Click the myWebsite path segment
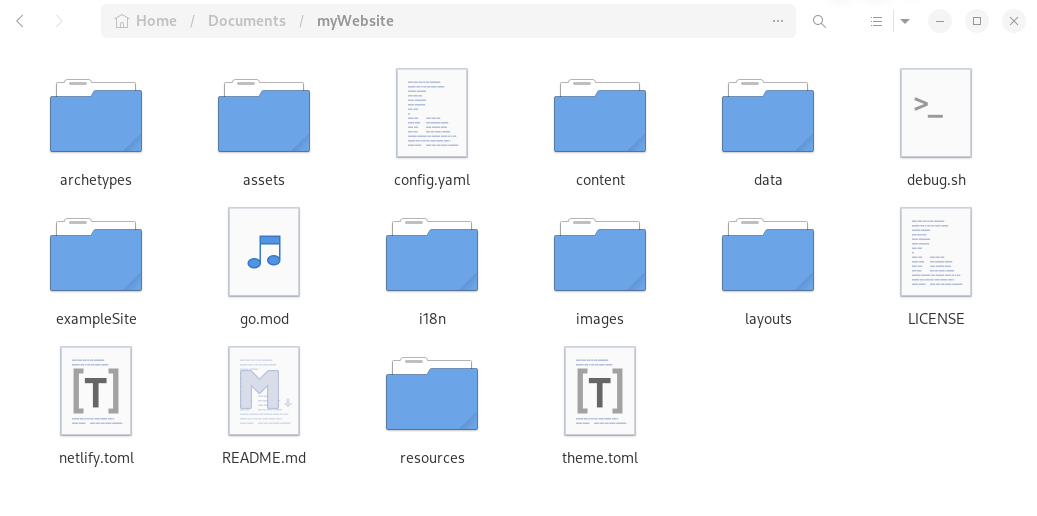 (x=355, y=21)
